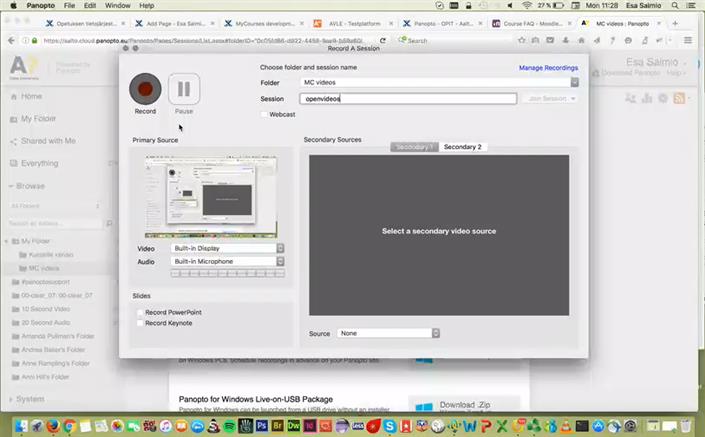Viewport: 705px width, 437px height.
Task: Click the Wi-Fi status icon
Action: [x=527, y=5]
